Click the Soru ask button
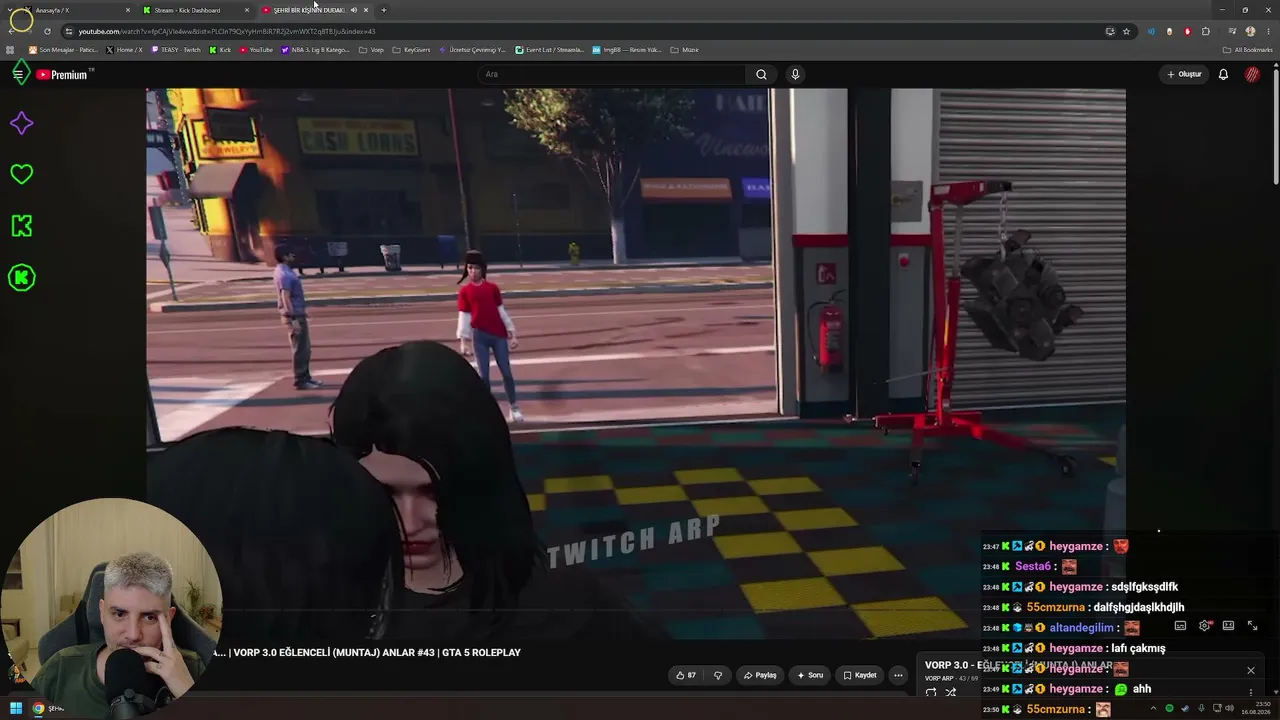The height and width of the screenshot is (720, 1280). tap(810, 675)
